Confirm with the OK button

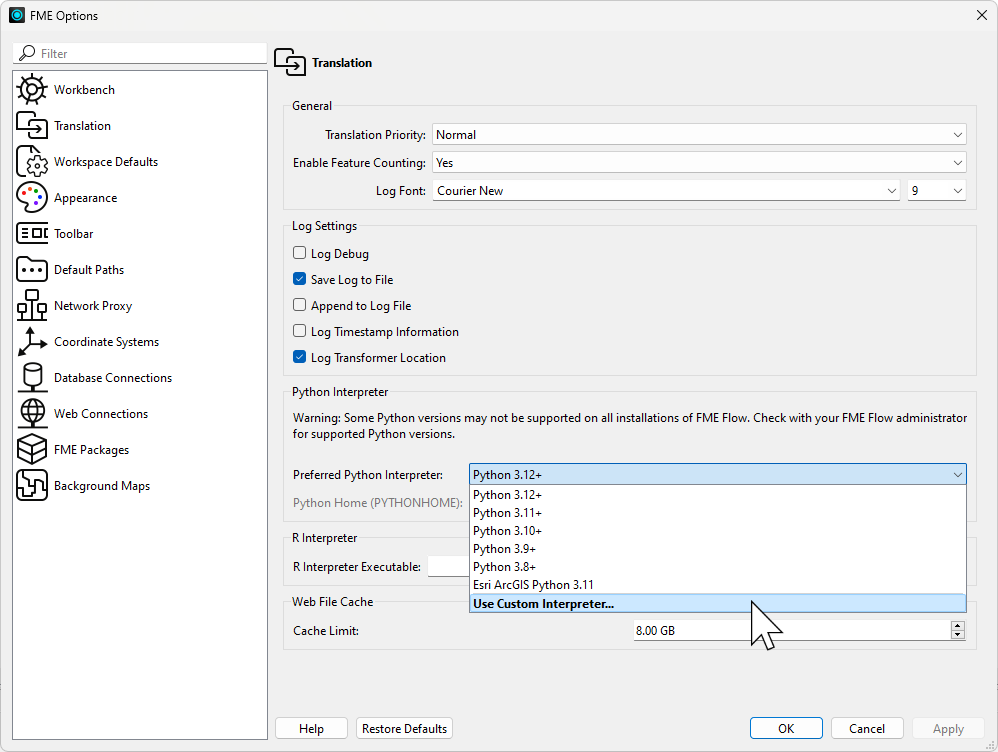(x=786, y=728)
